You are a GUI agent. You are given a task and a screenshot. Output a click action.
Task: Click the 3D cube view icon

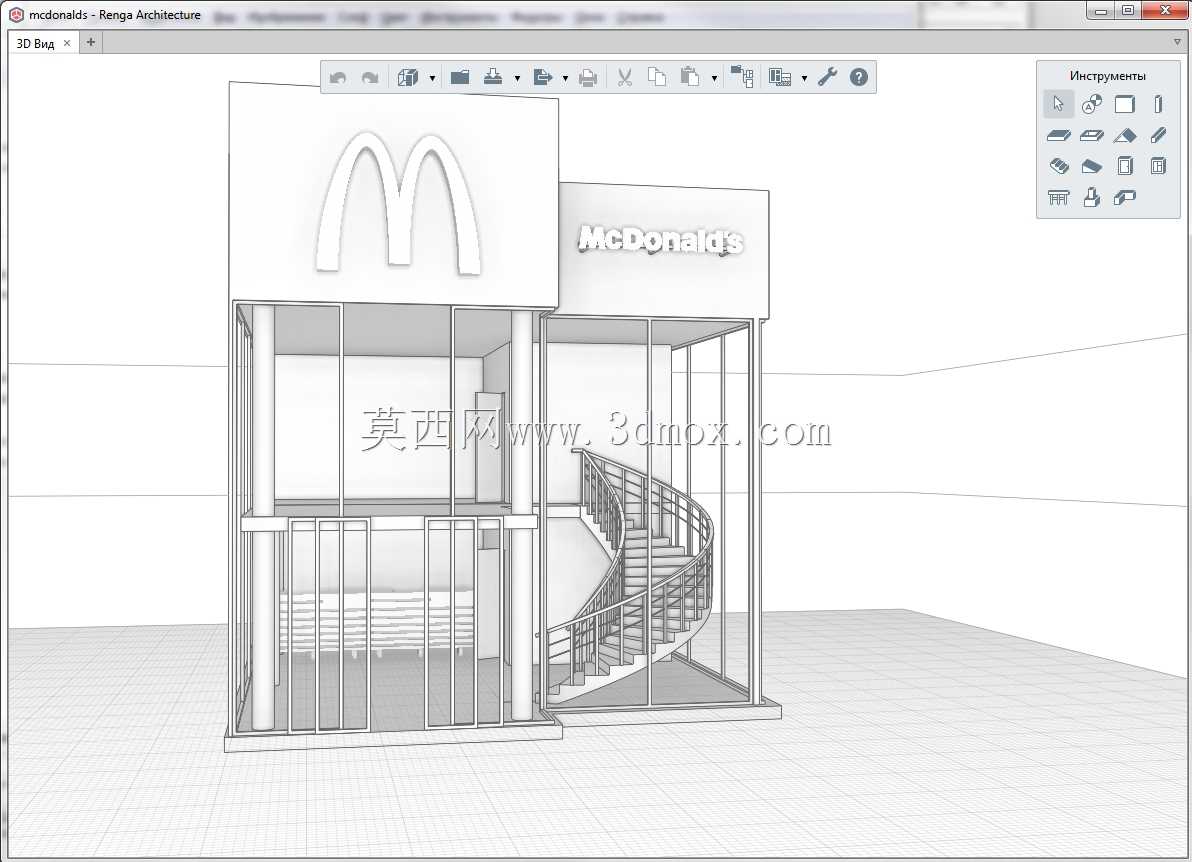(408, 78)
